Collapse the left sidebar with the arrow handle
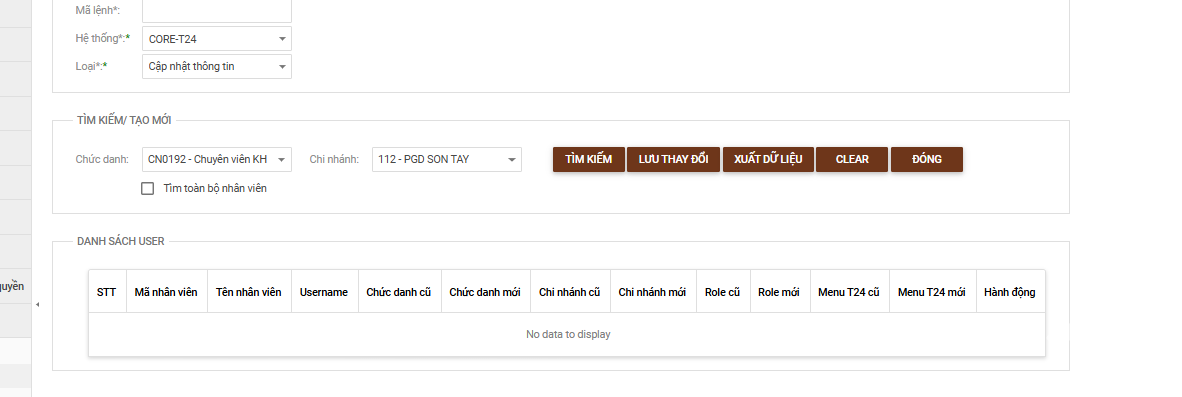1182x397 pixels. (38, 304)
